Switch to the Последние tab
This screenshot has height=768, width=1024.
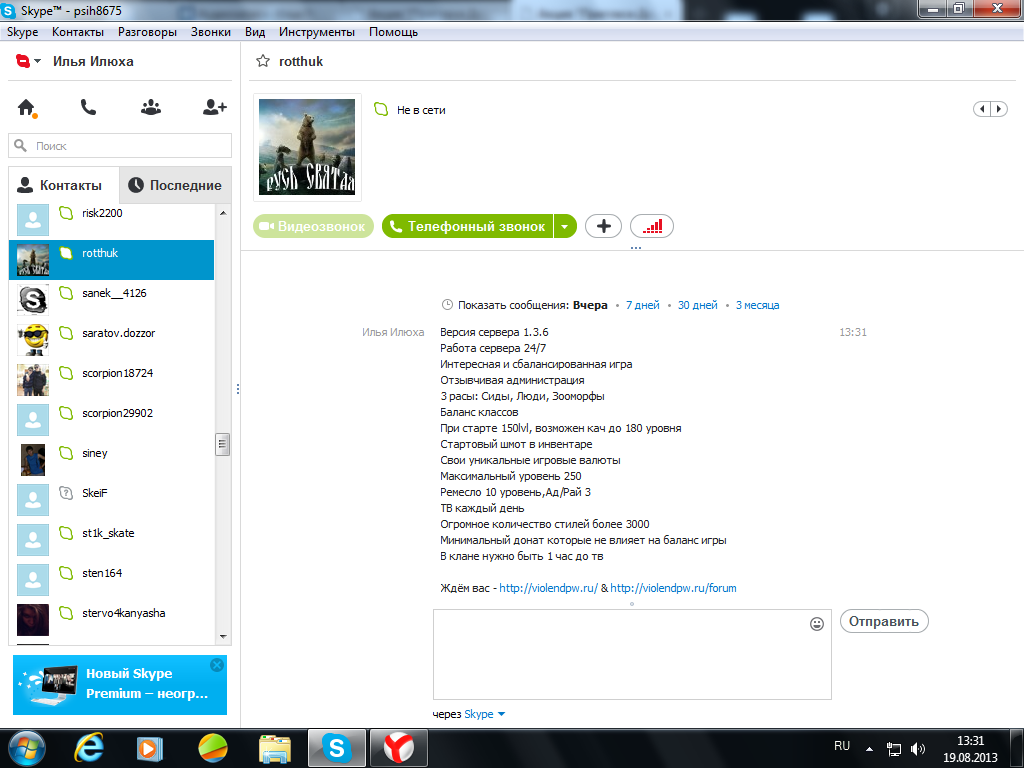[176, 185]
